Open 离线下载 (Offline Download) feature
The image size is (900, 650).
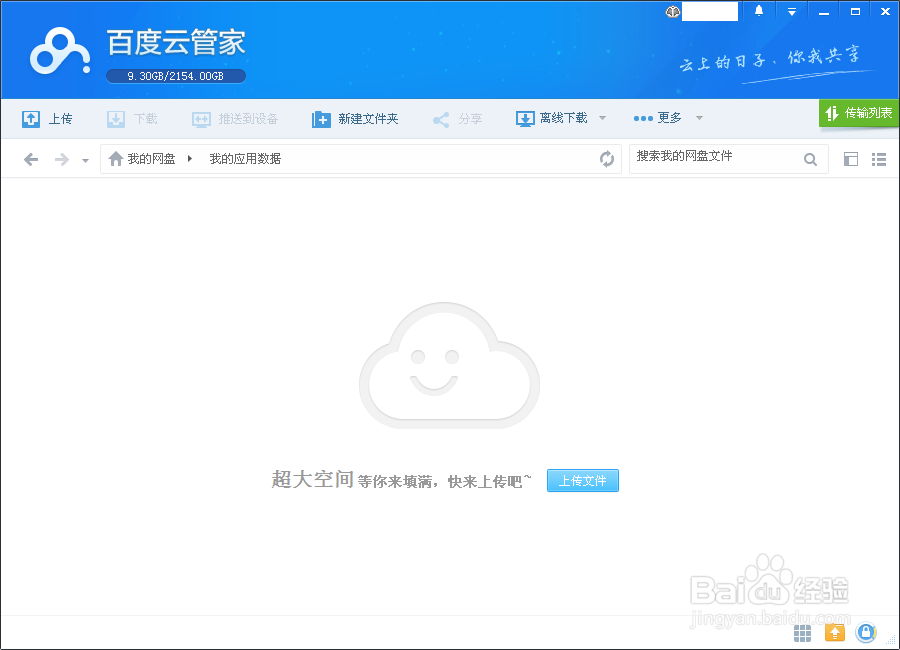coord(552,118)
